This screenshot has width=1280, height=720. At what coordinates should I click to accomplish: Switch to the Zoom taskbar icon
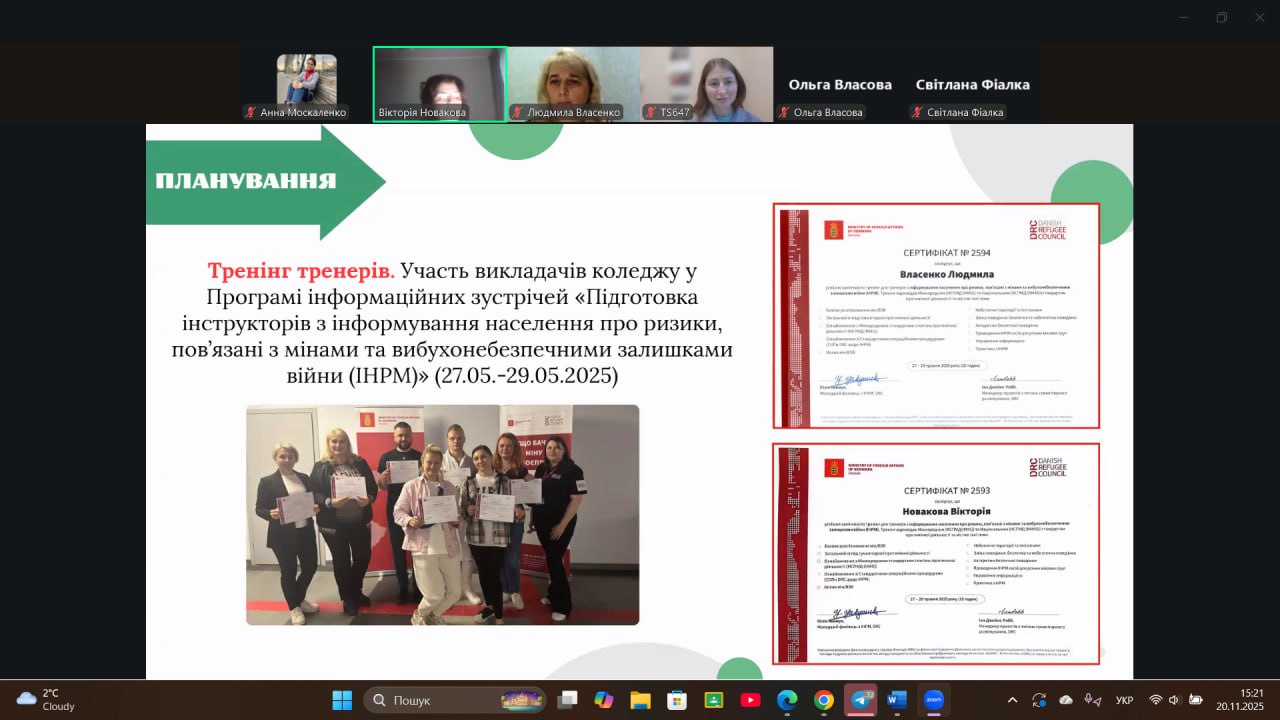934,700
